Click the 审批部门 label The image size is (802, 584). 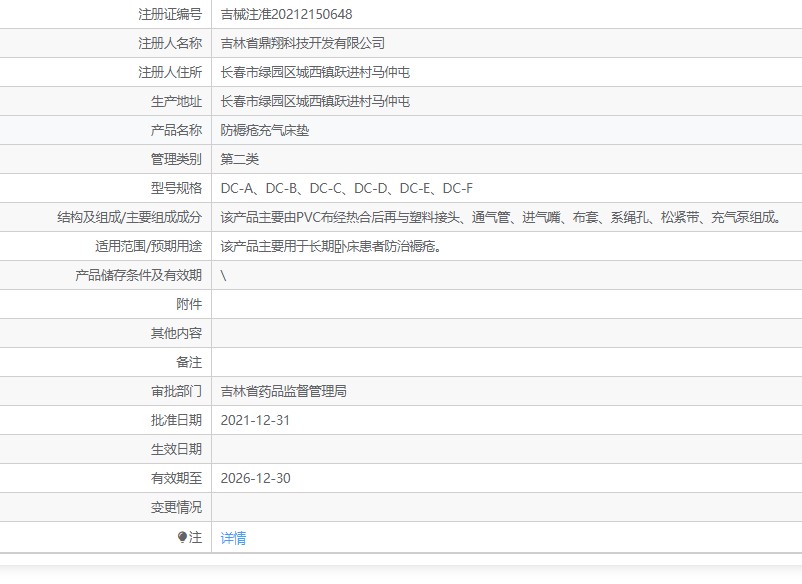[176, 391]
